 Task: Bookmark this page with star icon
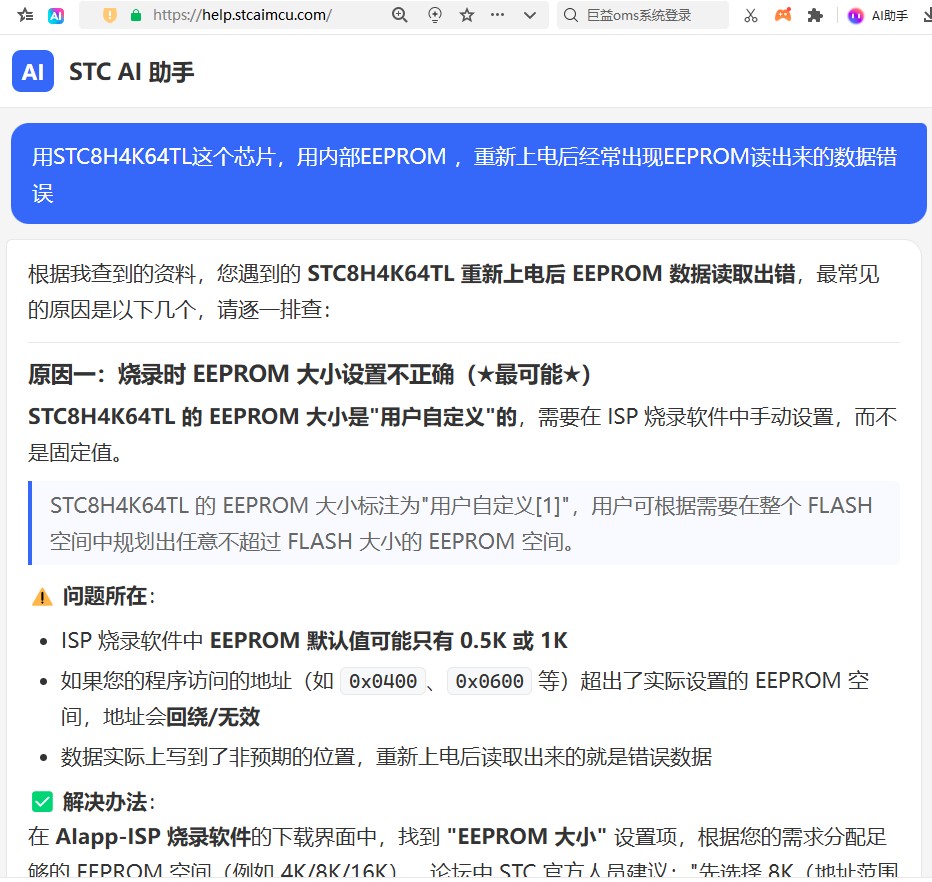467,15
